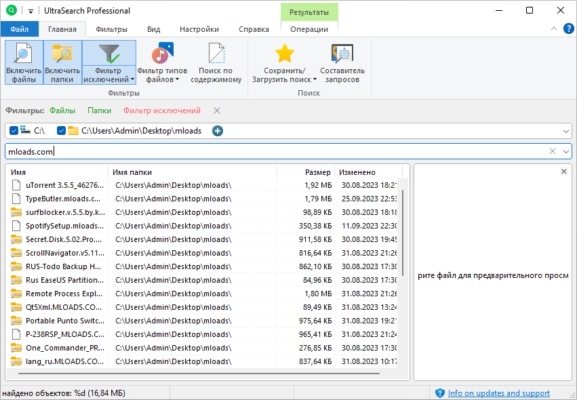Click the 276,85 КБ size cell
The height and width of the screenshot is (400, 577).
point(315,348)
